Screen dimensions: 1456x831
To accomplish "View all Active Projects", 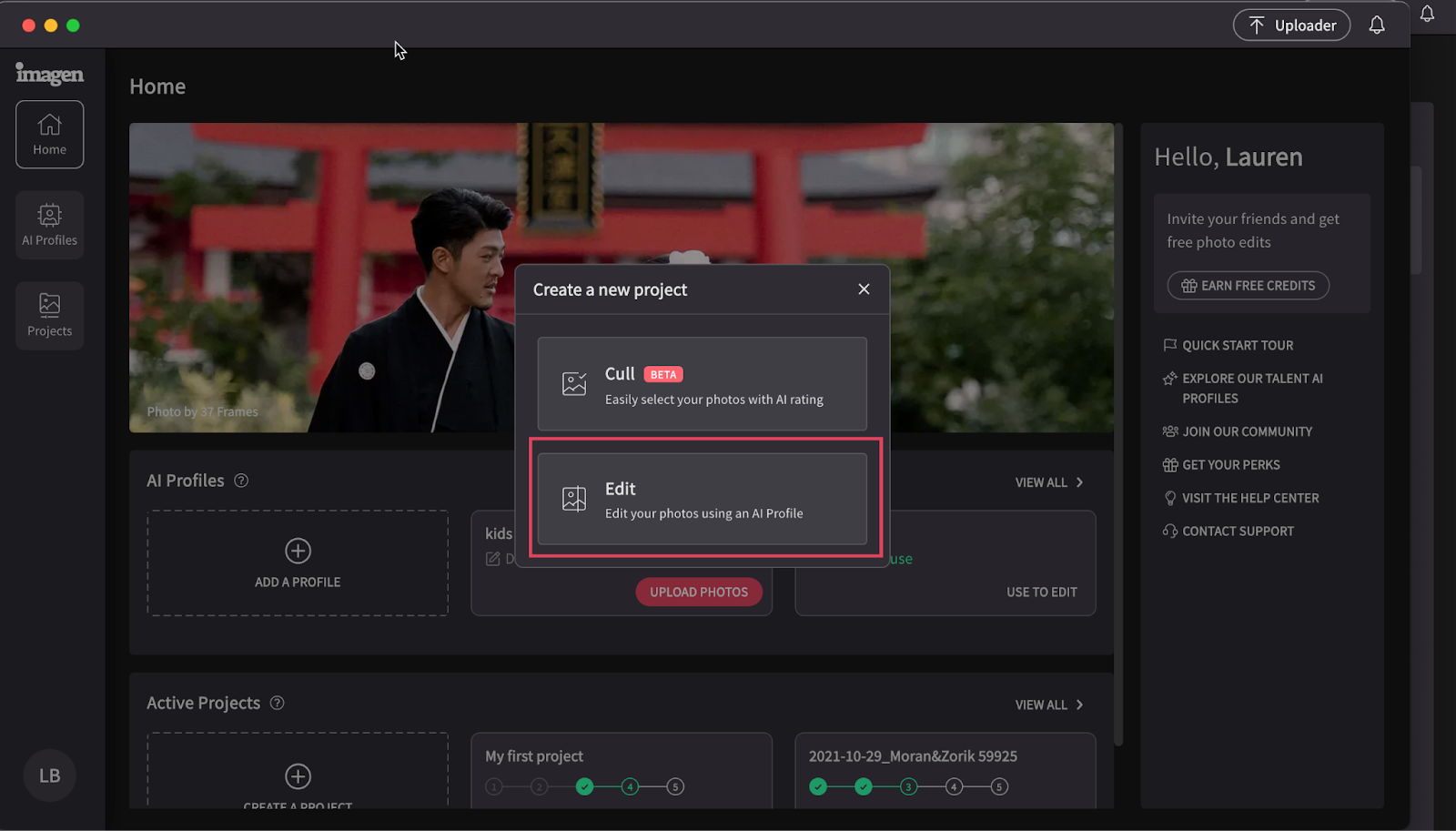I will click(x=1049, y=705).
